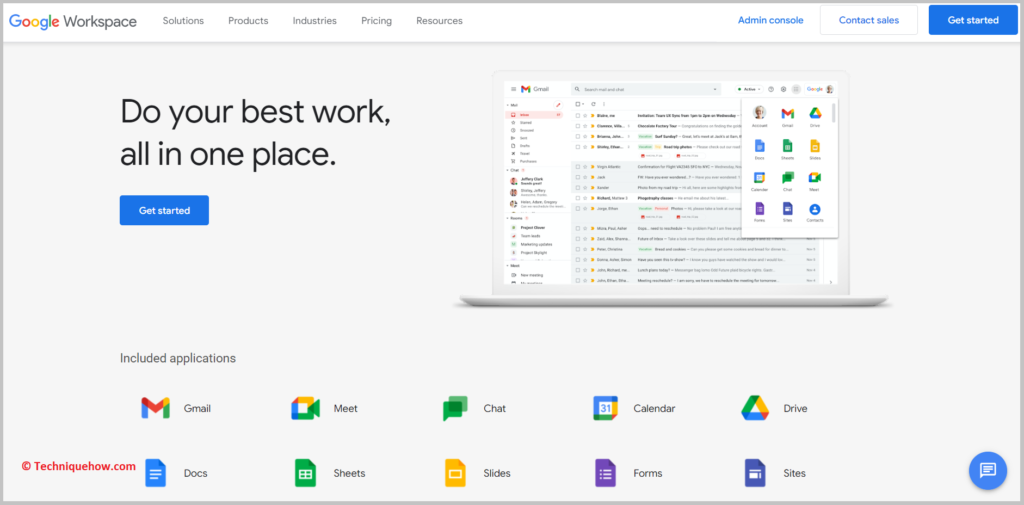Collapse the Rooms section in laptop Gmail preview
The image size is (1024, 505).
click(508, 218)
